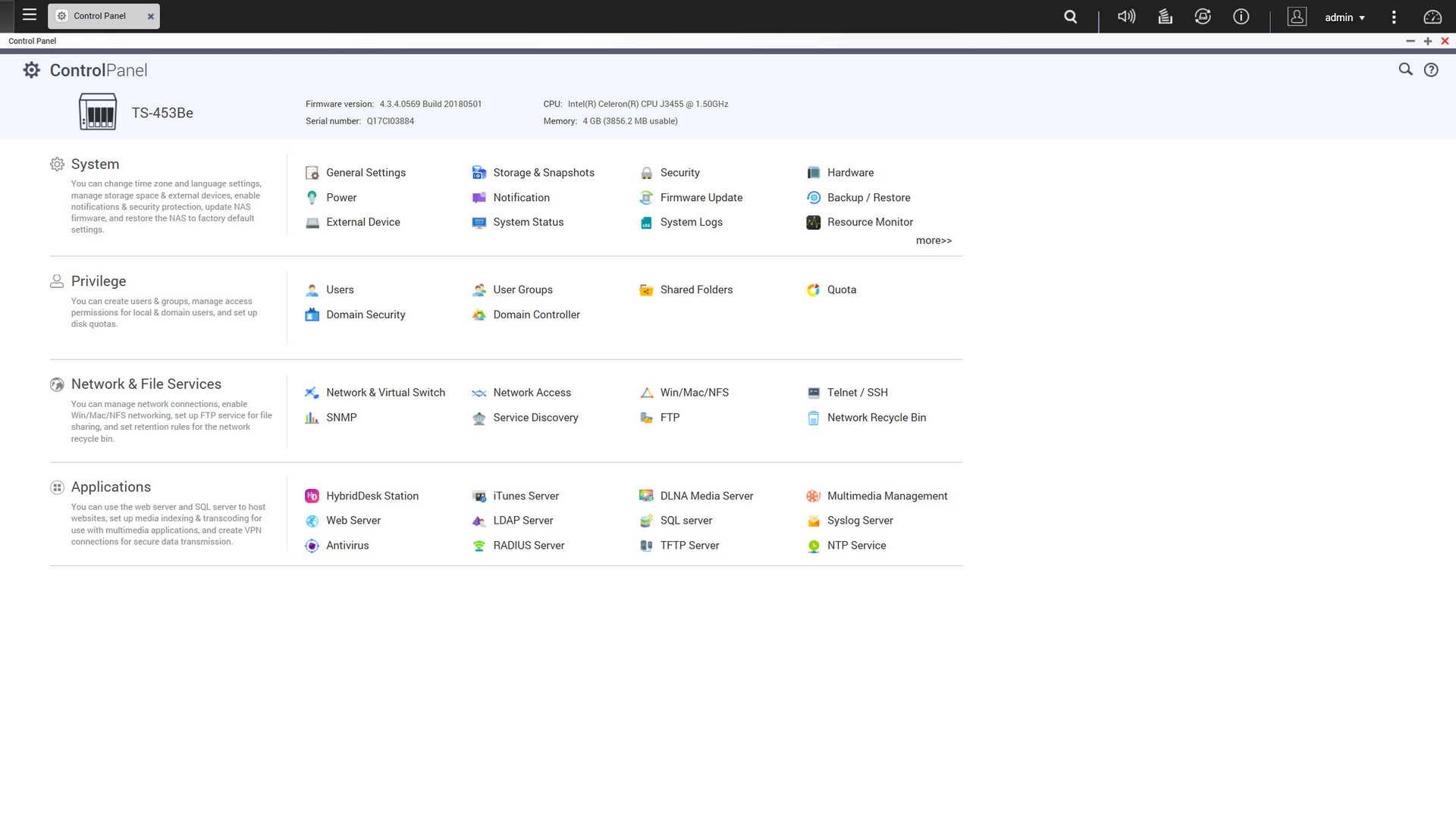Open iTunes Server
The height and width of the screenshot is (814, 1456).
[x=515, y=496]
